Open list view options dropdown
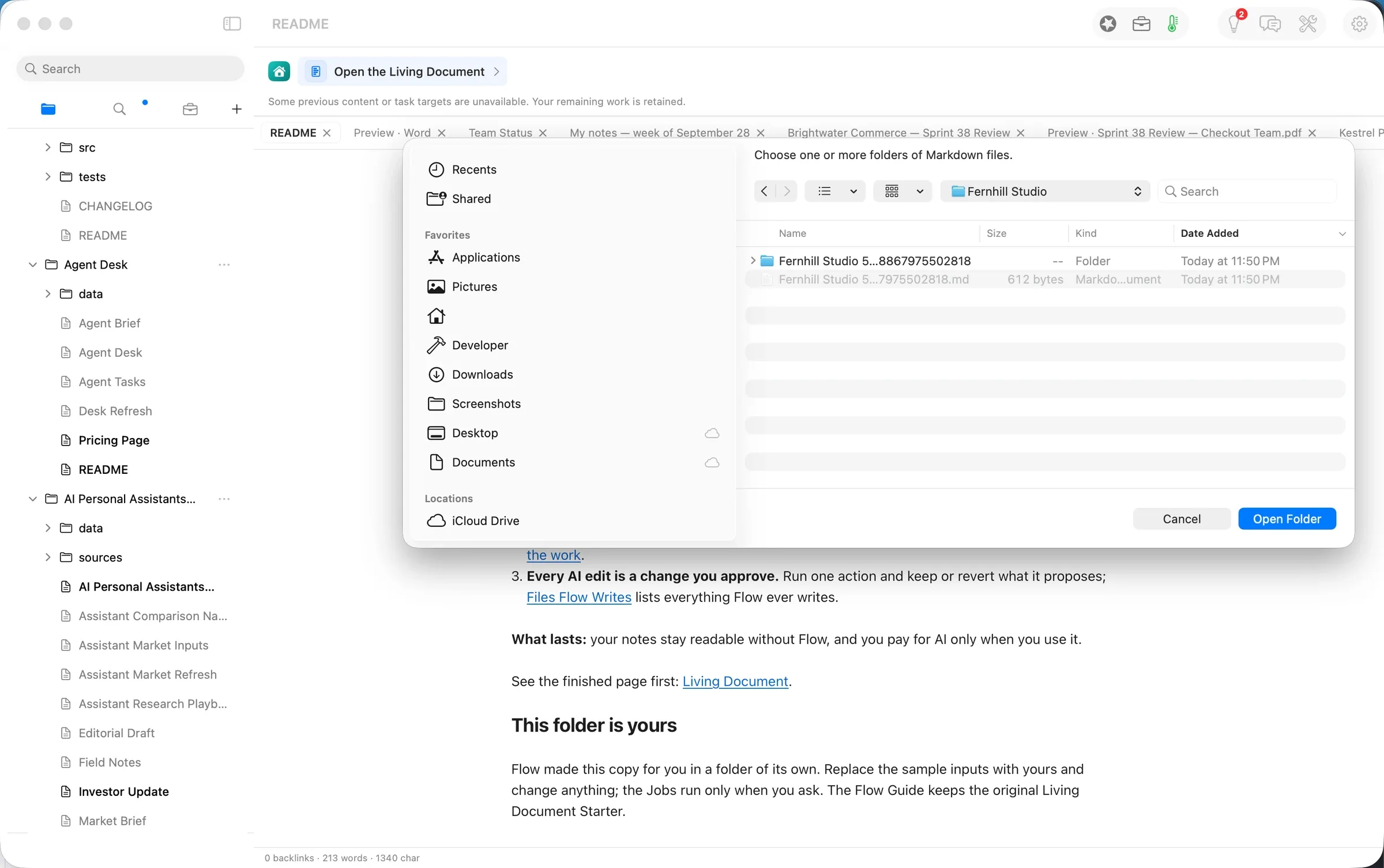Viewport: 1384px width, 868px height. 835,191
